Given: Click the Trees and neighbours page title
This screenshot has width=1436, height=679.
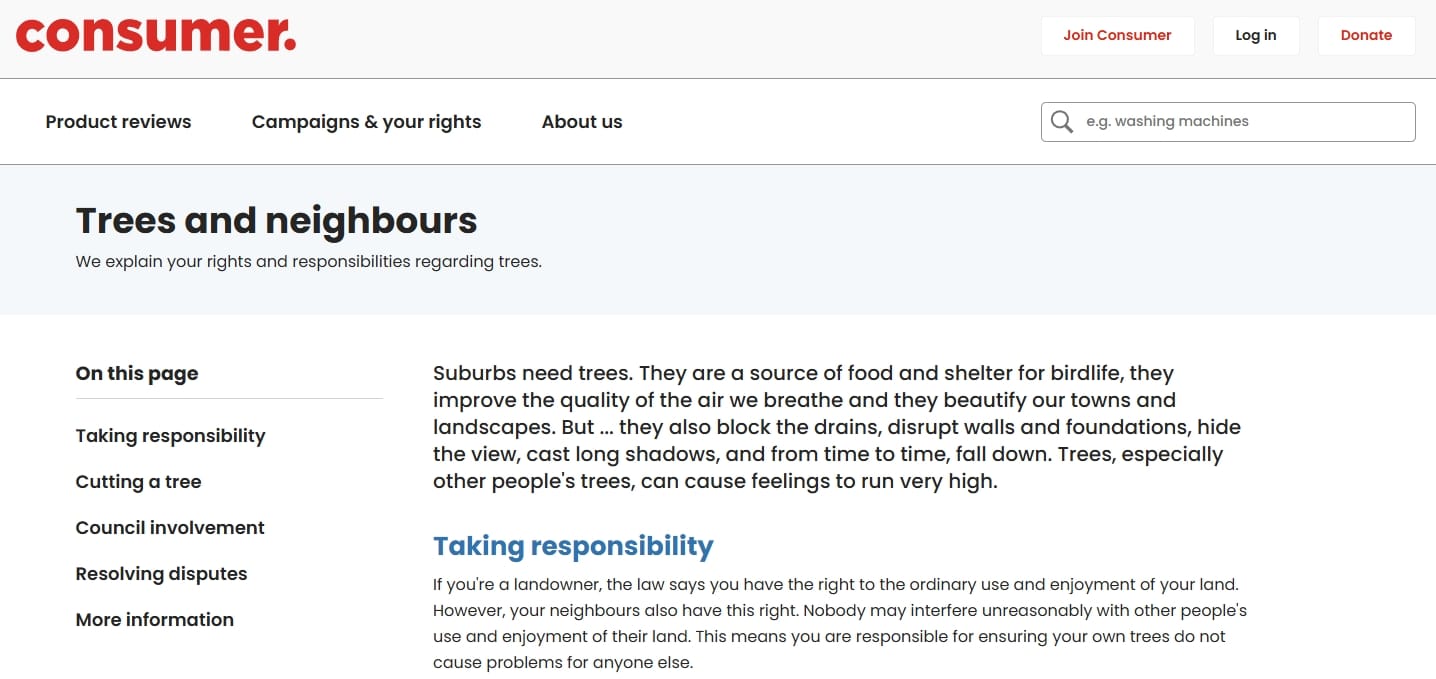Looking at the screenshot, I should pos(276,220).
